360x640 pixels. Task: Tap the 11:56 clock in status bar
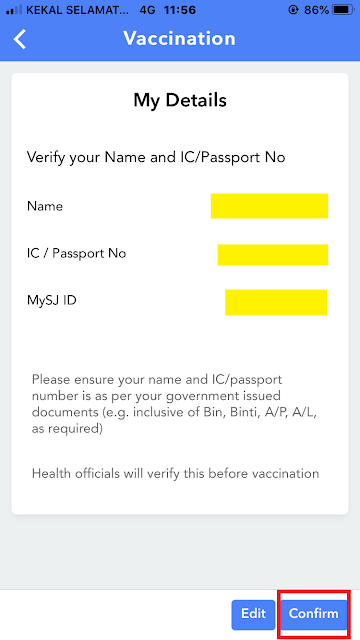(x=180, y=10)
